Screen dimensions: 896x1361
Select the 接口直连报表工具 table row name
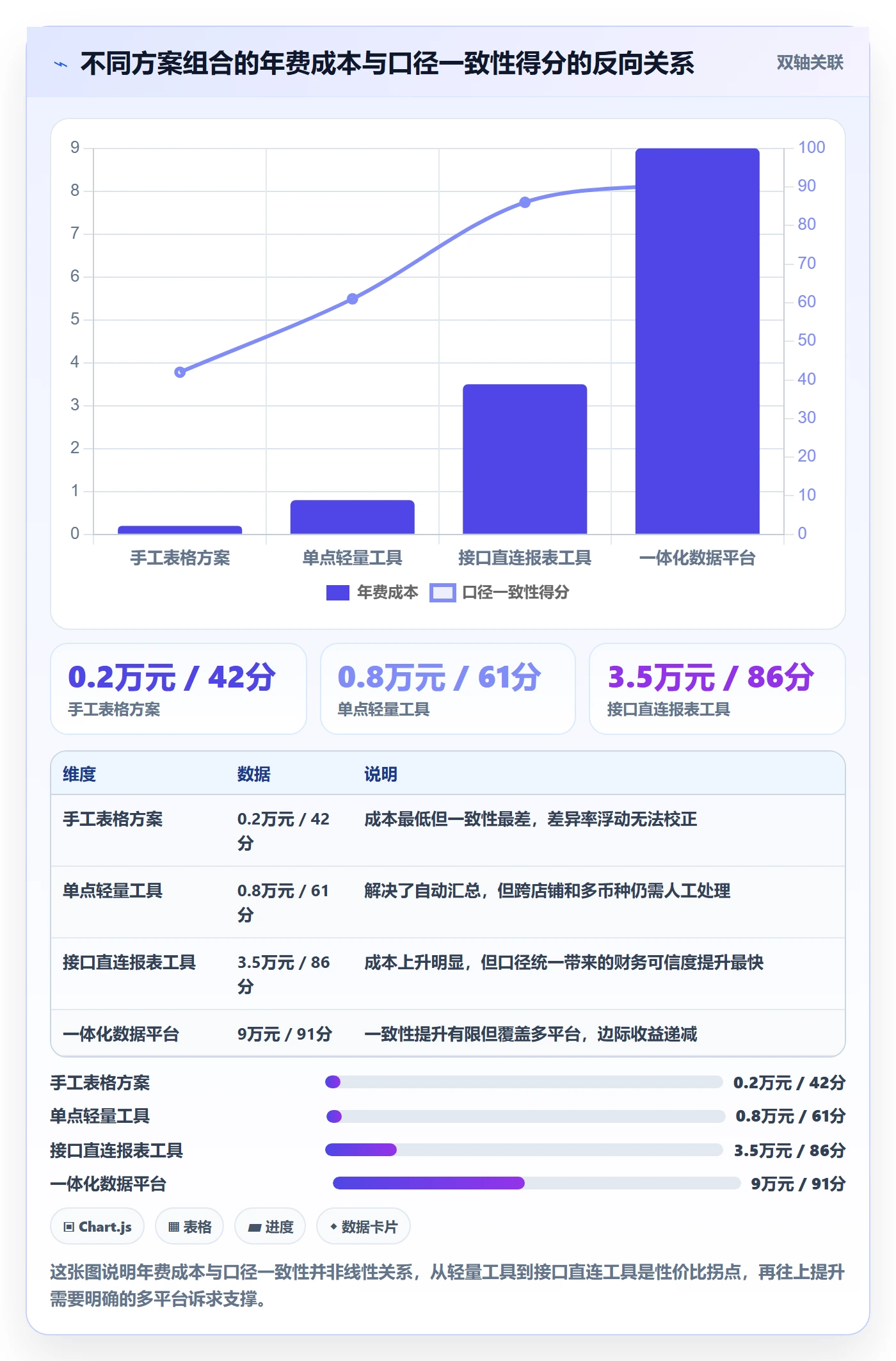click(129, 962)
